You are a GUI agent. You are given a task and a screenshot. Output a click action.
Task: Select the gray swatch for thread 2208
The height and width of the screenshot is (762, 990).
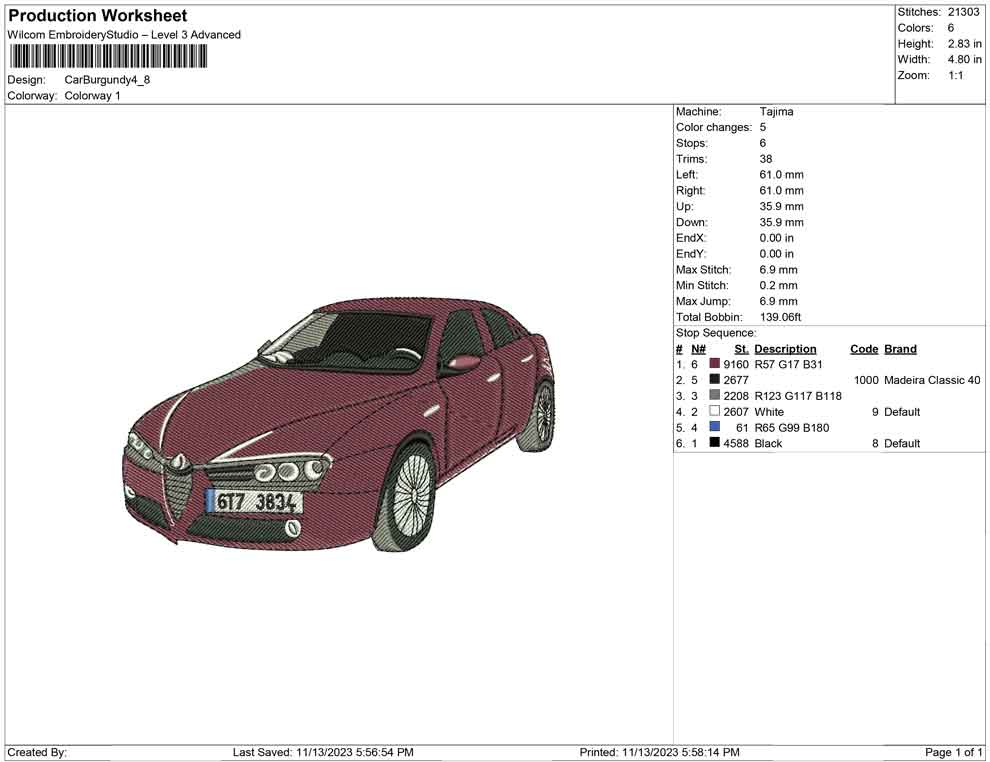click(714, 396)
